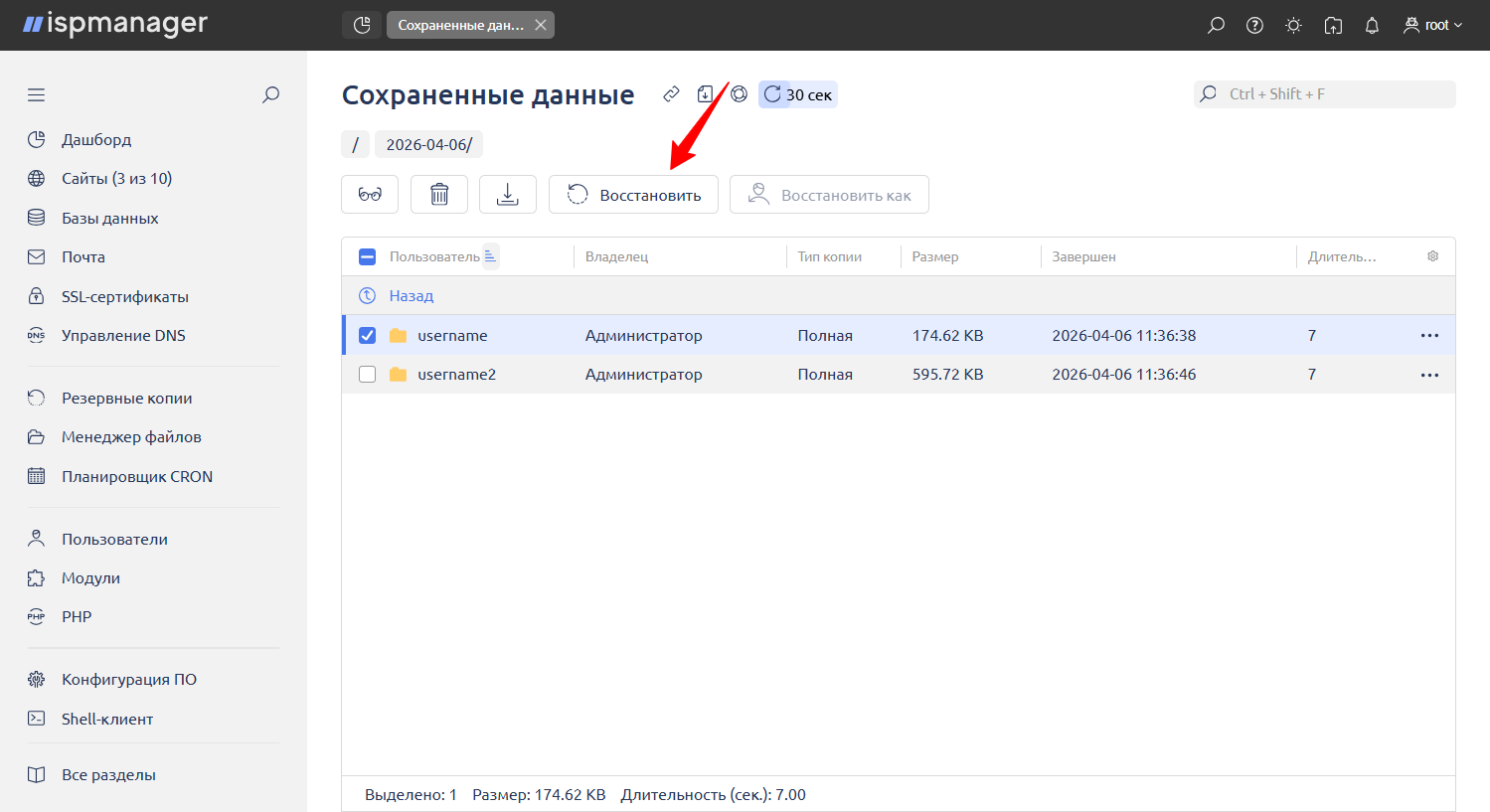Open the root user dropdown menu

tap(1433, 26)
